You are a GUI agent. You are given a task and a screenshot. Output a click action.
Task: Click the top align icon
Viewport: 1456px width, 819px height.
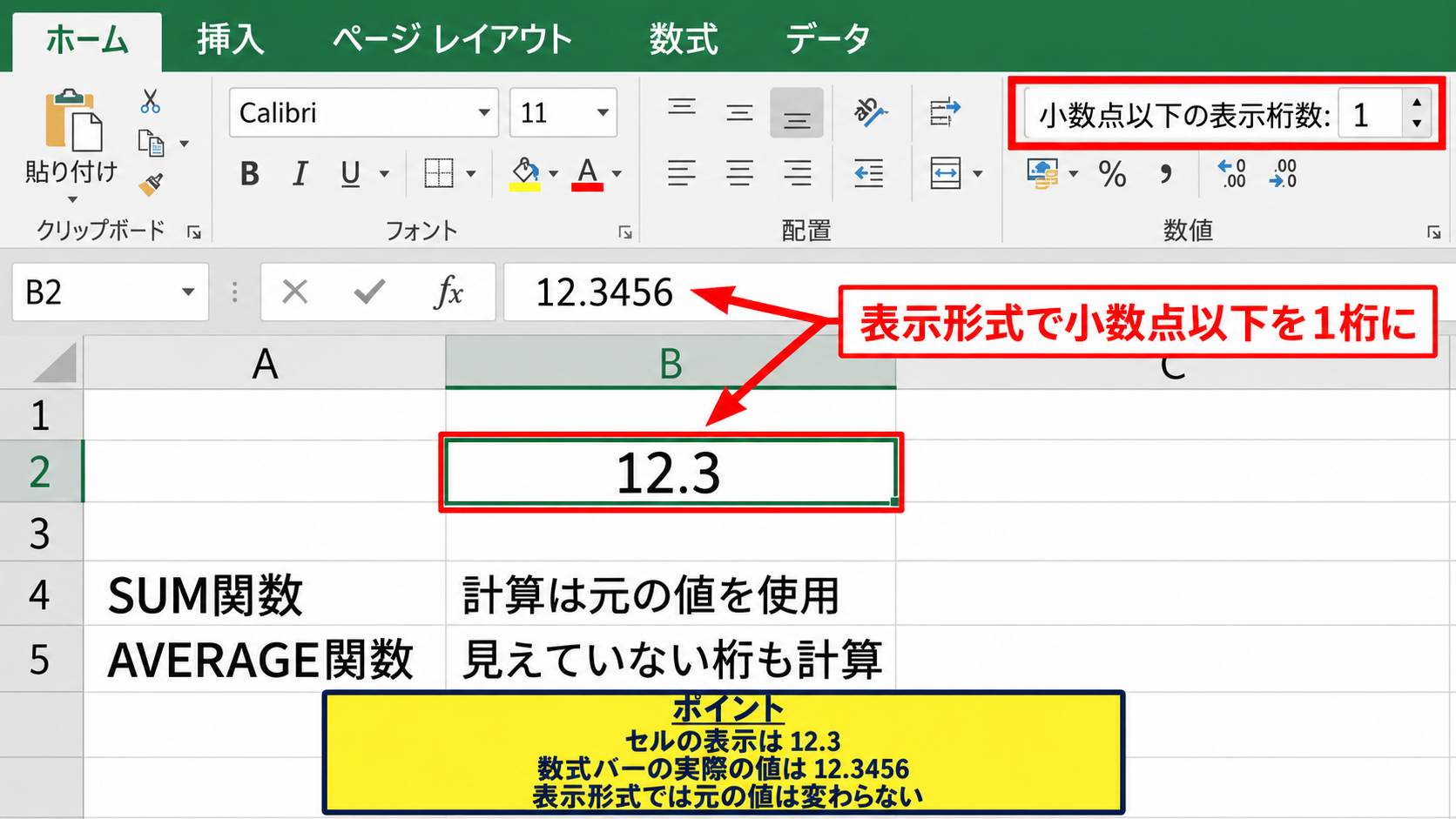point(682,108)
